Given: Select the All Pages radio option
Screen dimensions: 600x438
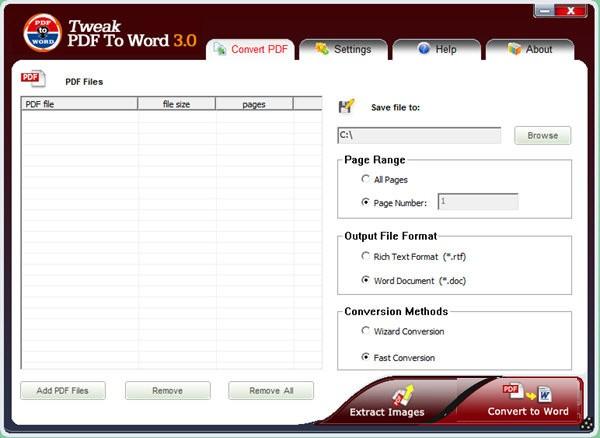Looking at the screenshot, I should [x=366, y=179].
